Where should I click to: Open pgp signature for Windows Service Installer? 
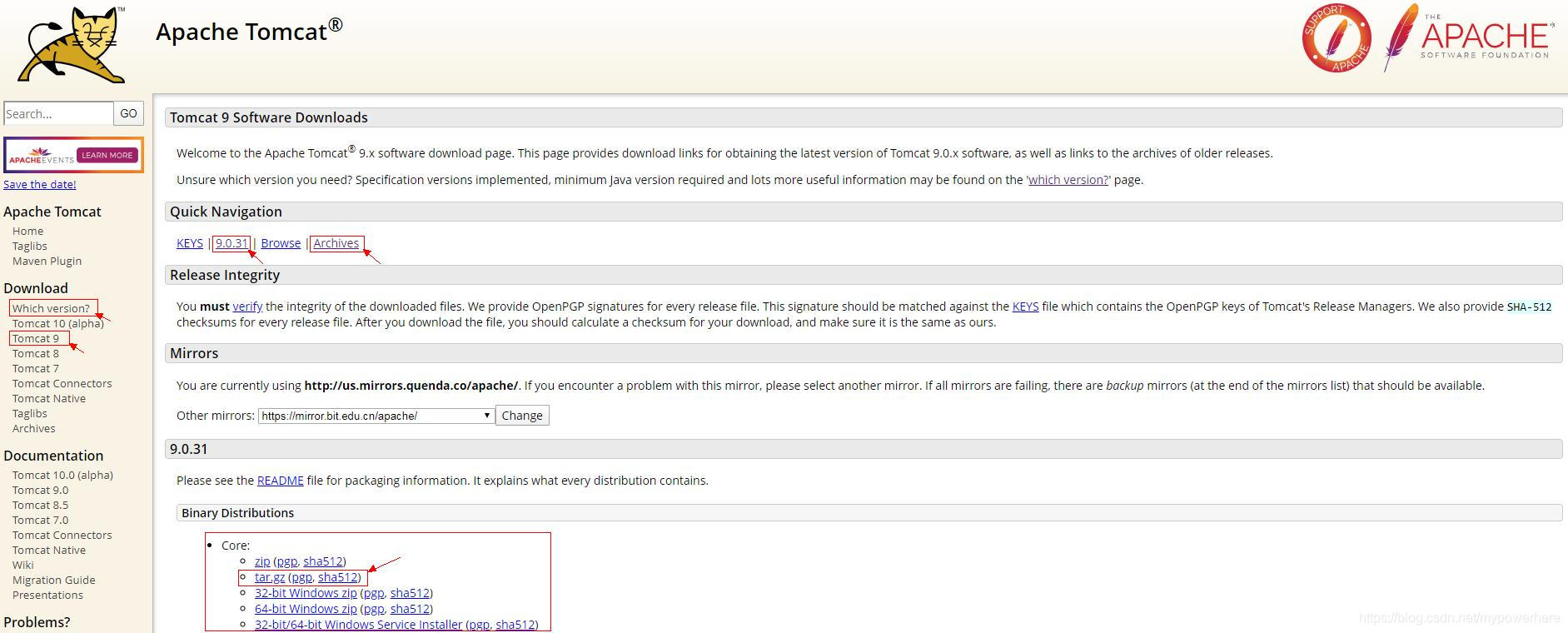tap(479, 625)
